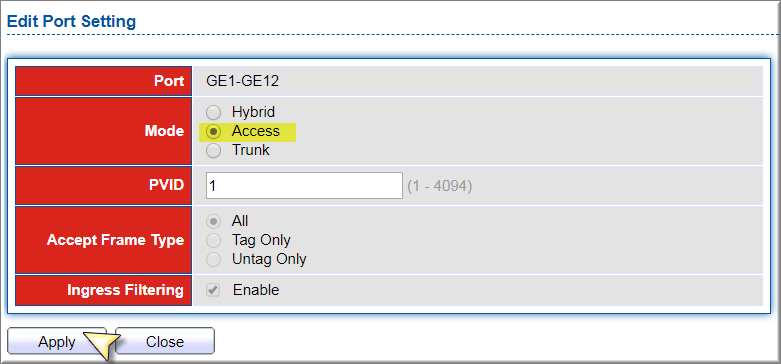Image resolution: width=781 pixels, height=364 pixels.
Task: Click the Enable label next to checkbox
Action: (x=256, y=290)
